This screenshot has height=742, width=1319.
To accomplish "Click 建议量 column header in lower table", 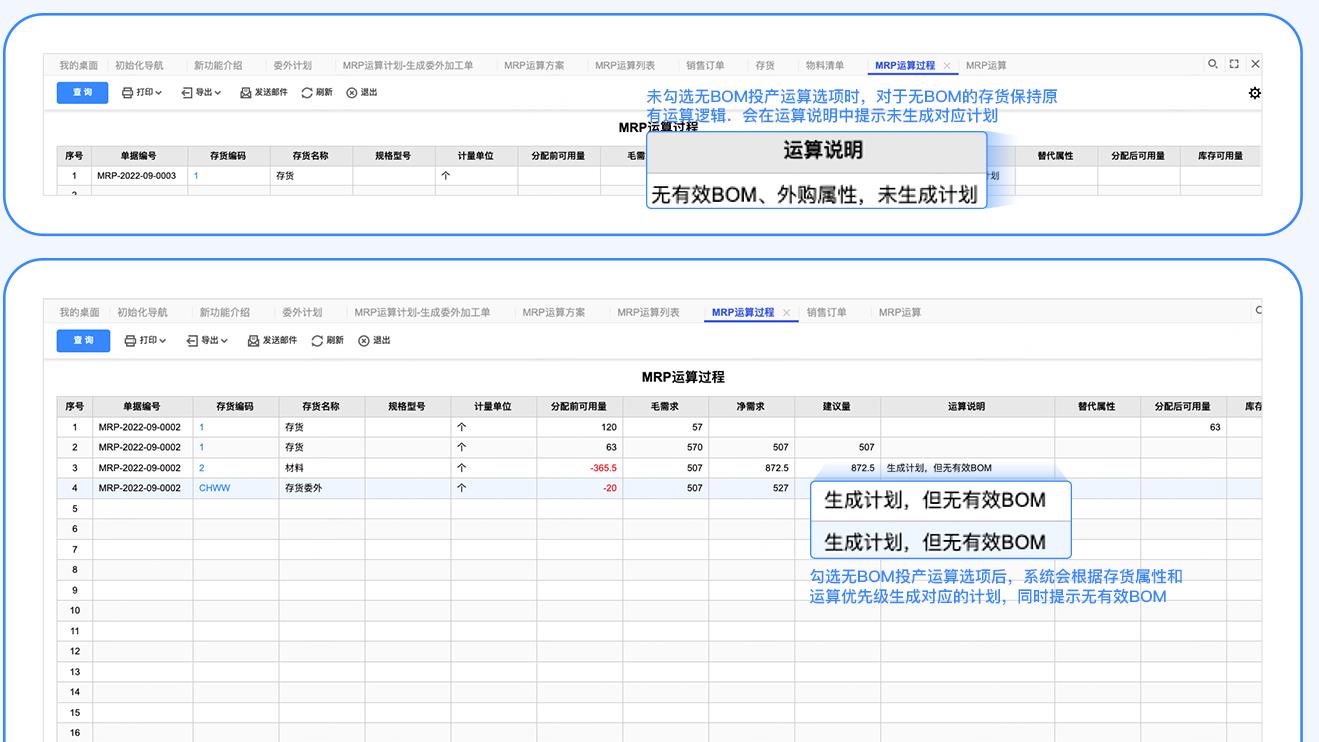I will [837, 406].
